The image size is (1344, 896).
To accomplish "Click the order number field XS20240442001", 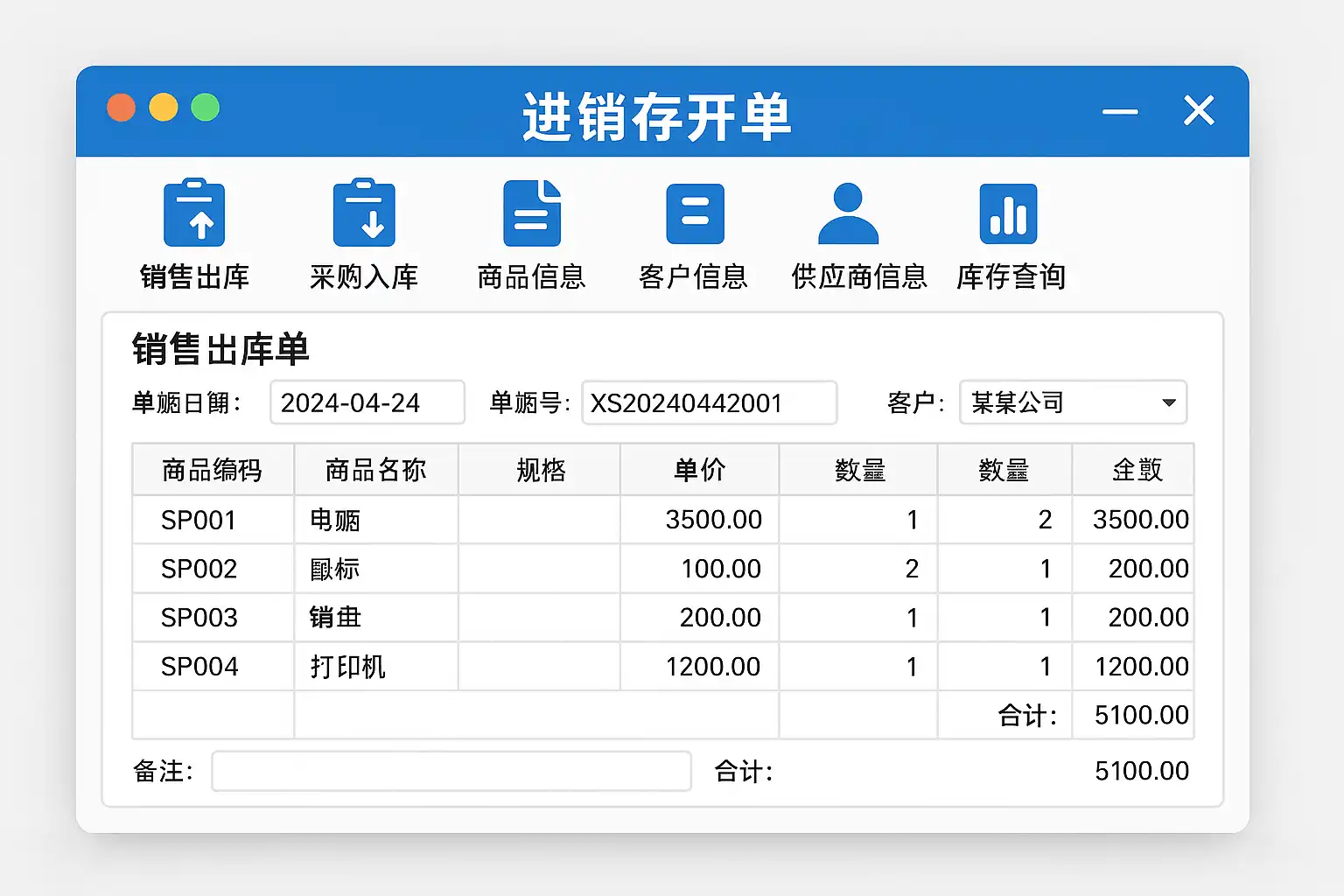I will coord(709,402).
